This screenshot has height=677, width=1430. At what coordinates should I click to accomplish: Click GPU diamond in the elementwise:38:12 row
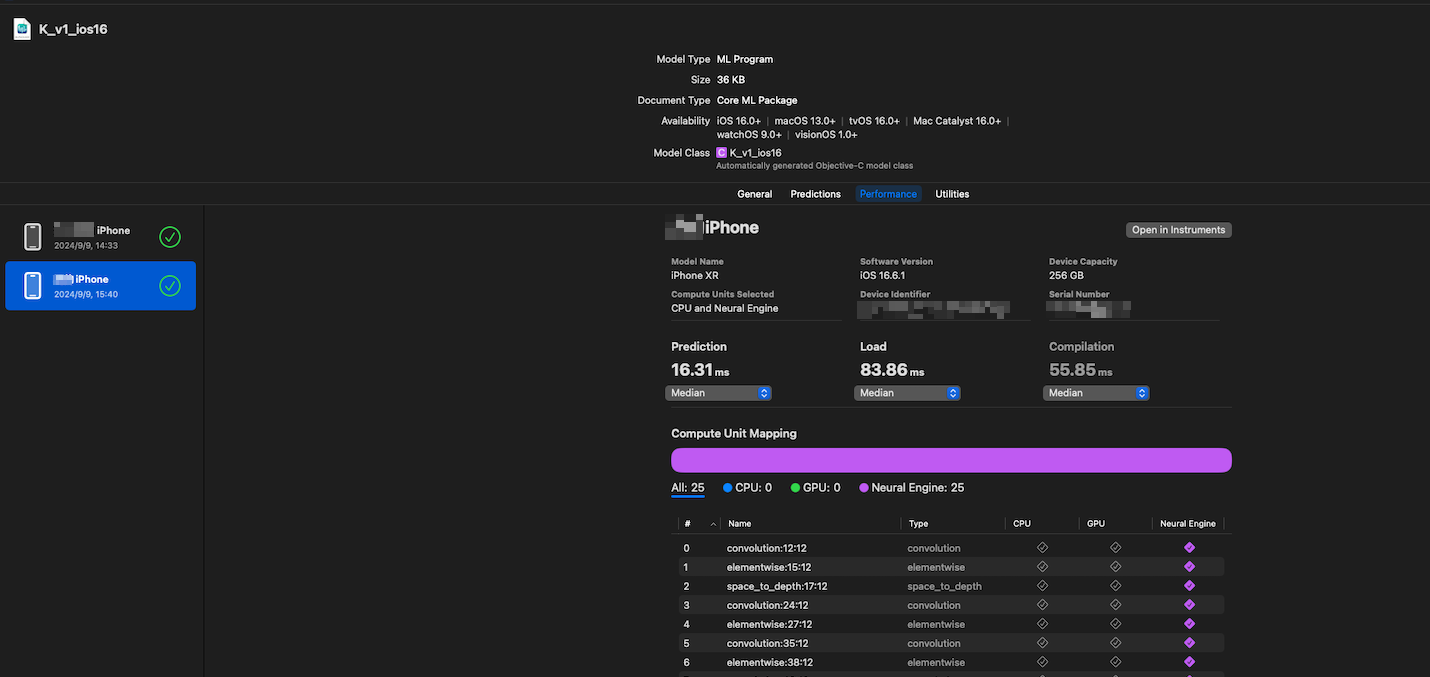pyautogui.click(x=1116, y=662)
